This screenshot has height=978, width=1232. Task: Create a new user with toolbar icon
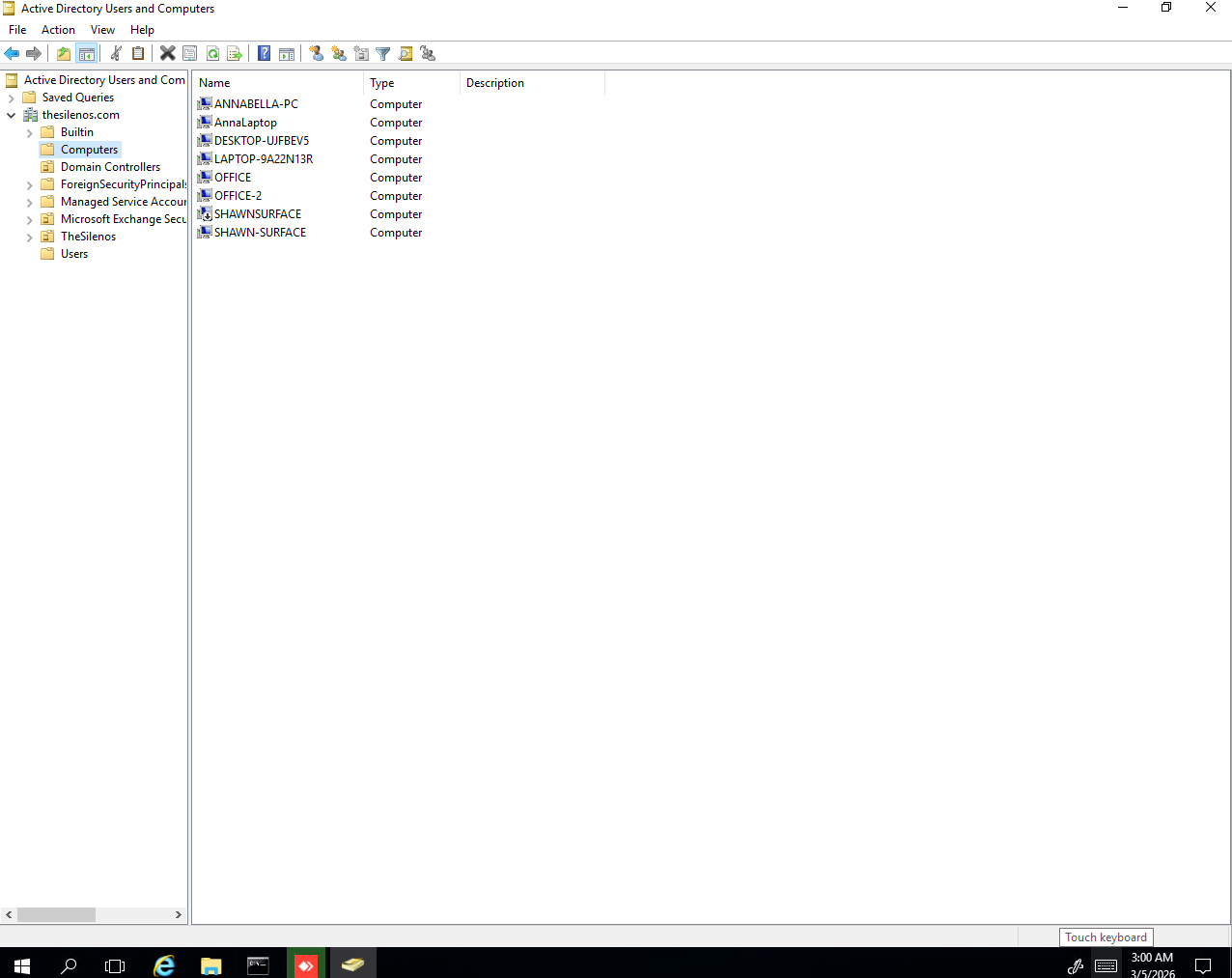317,53
